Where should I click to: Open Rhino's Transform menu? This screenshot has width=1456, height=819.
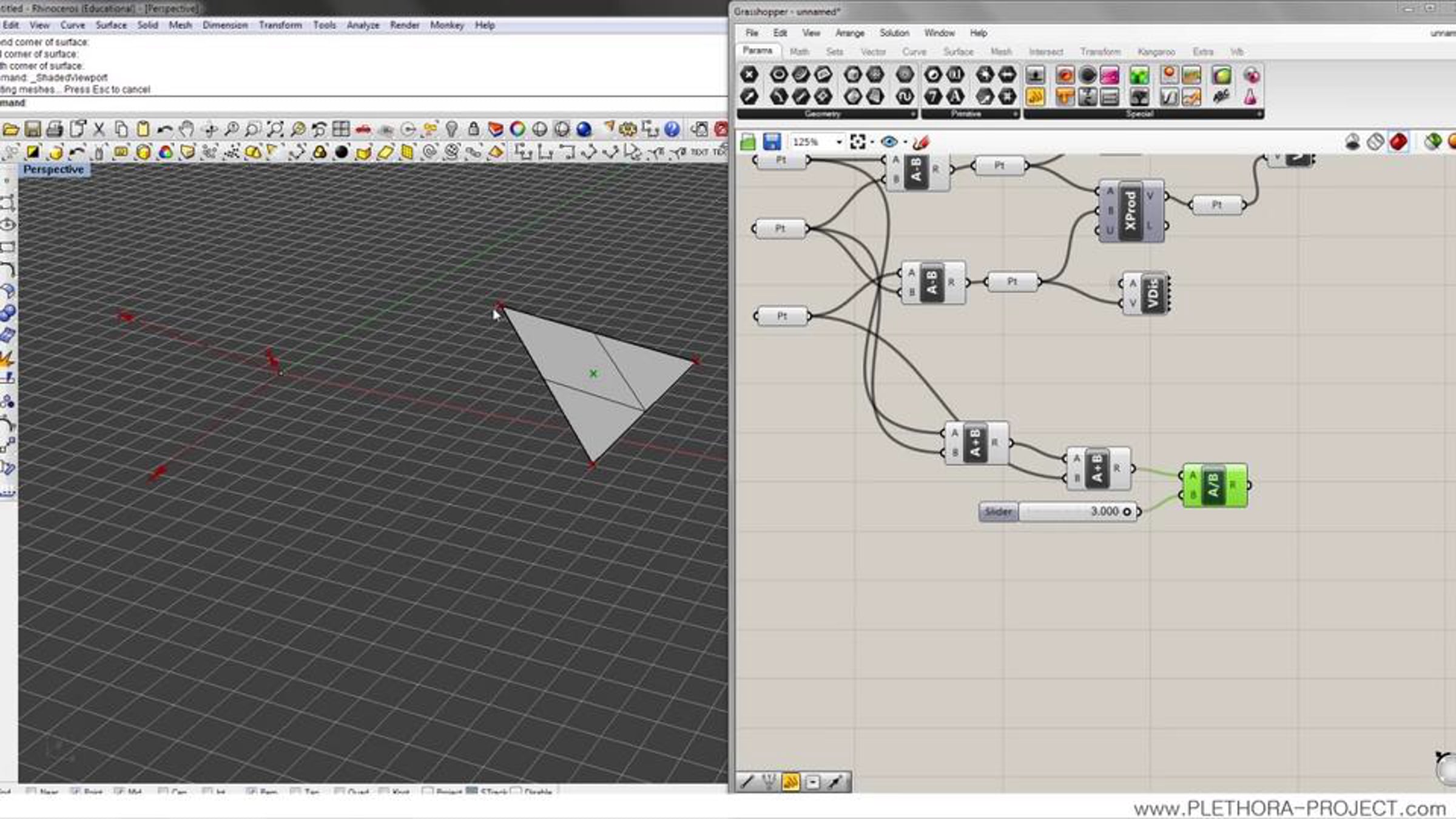(x=280, y=25)
